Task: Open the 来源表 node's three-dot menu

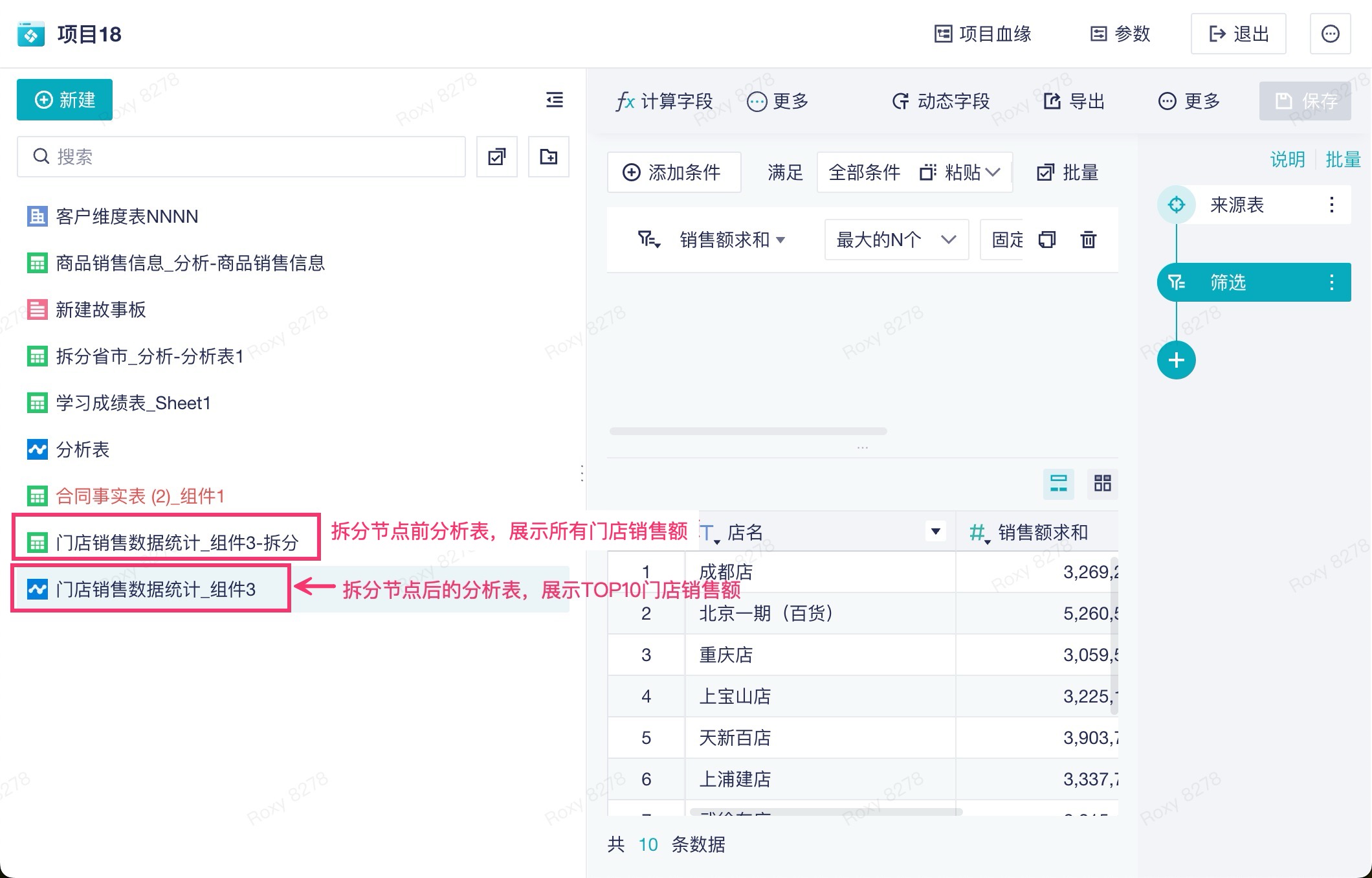Action: 1331,205
